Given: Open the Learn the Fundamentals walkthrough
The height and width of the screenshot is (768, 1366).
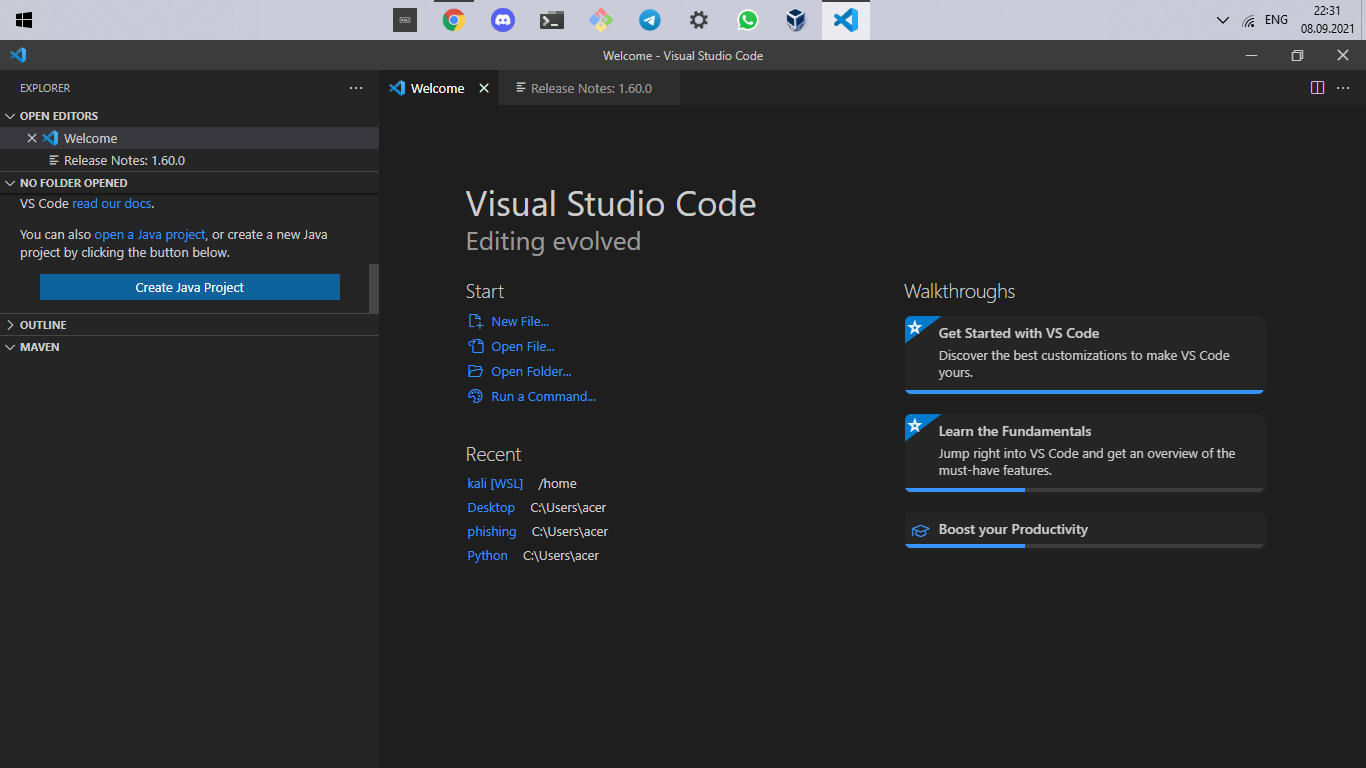Looking at the screenshot, I should tap(1084, 453).
